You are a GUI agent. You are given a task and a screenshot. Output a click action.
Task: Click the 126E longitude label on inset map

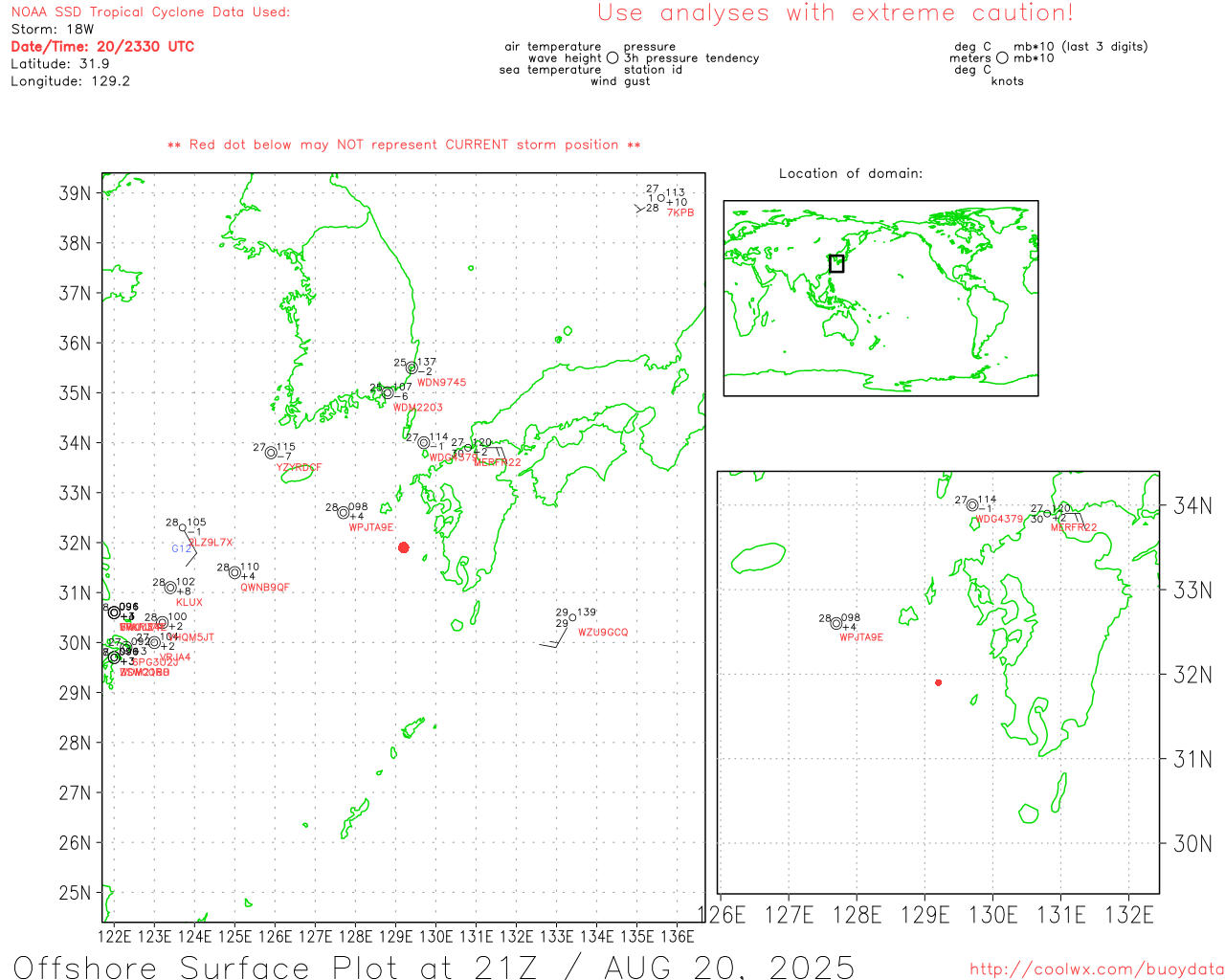723,915
